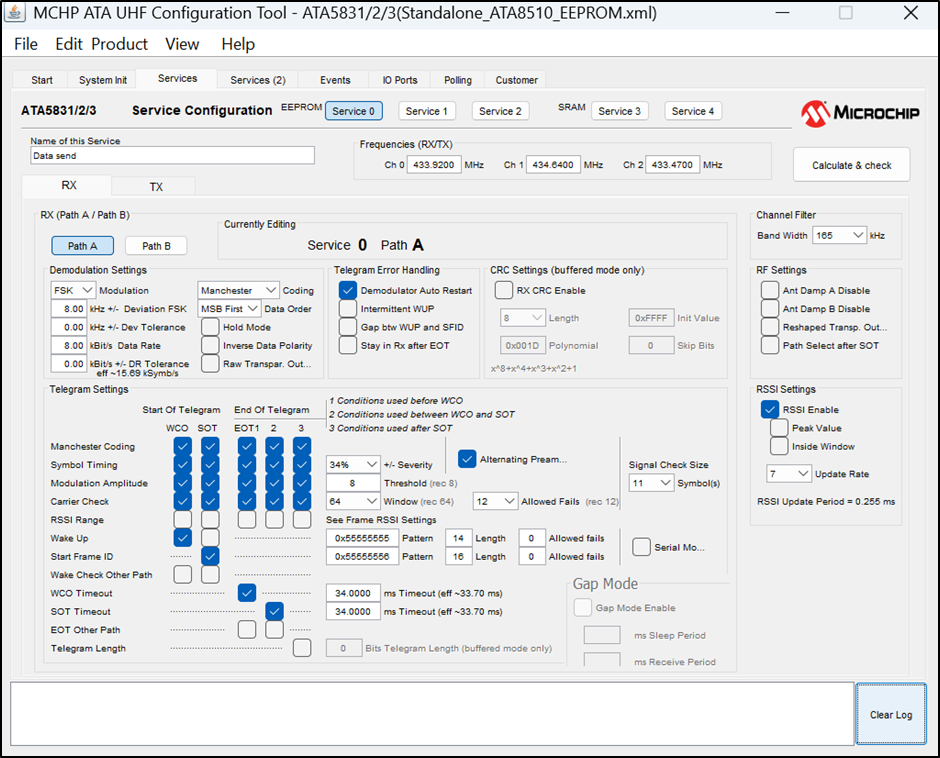Select SRAM Service 3 button
The image size is (940, 758).
[x=620, y=111]
